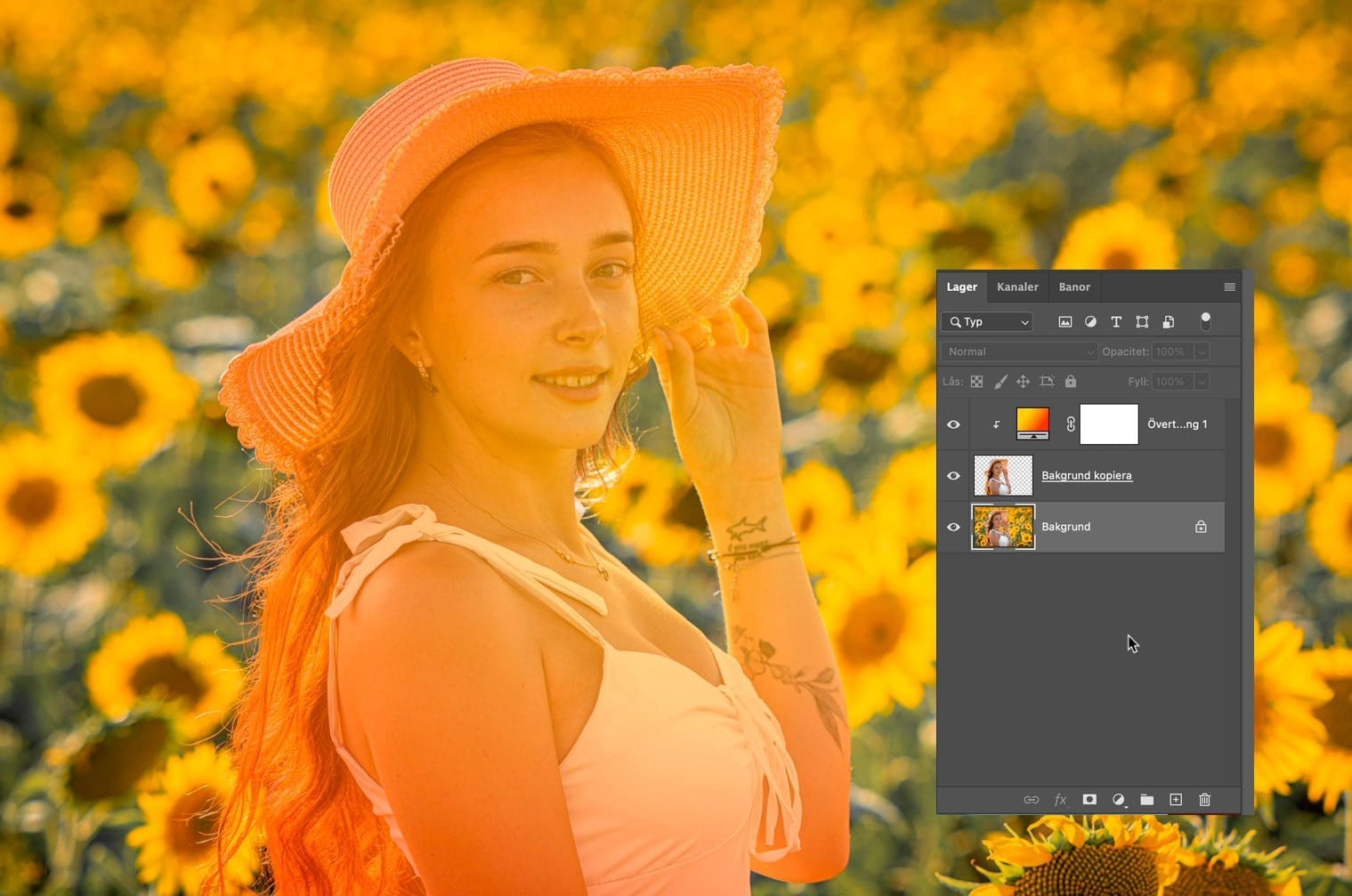Expand the Opacitet slider arrow
Viewport: 1352px width, 896px height.
point(1202,351)
